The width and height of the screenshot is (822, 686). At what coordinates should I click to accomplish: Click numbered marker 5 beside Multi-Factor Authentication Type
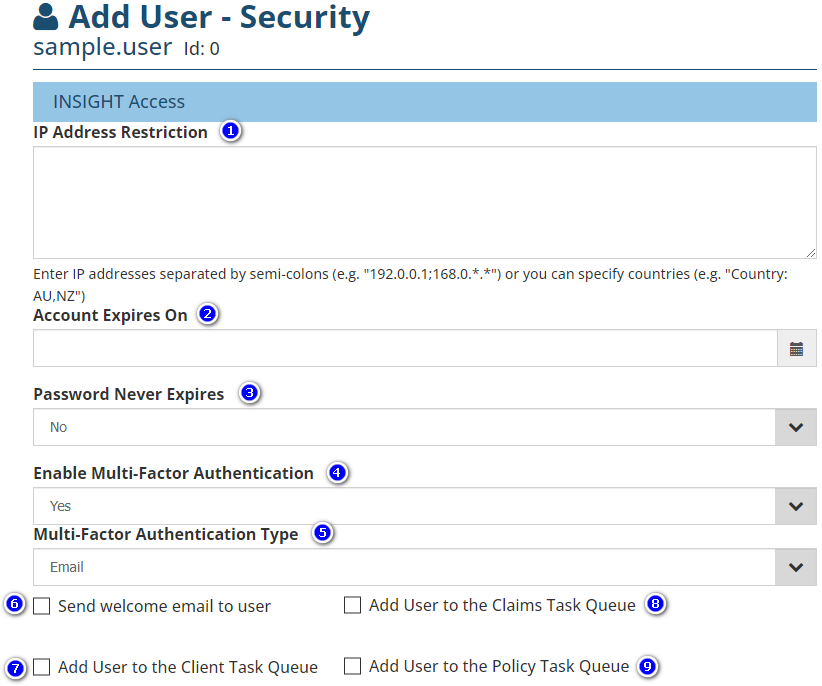point(322,533)
